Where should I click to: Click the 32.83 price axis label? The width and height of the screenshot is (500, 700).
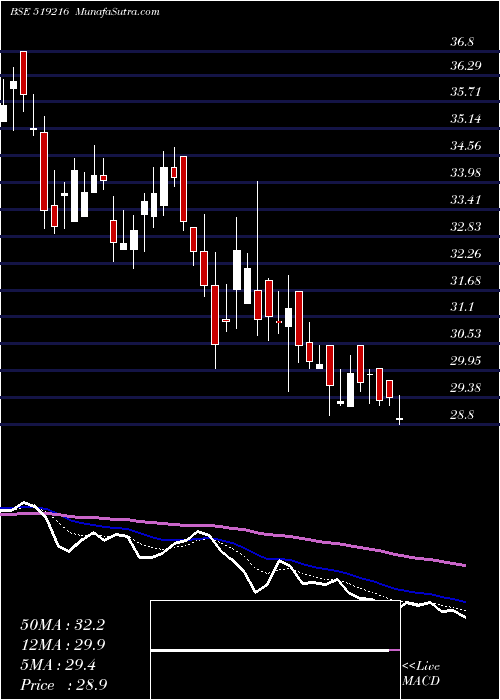click(x=466, y=227)
